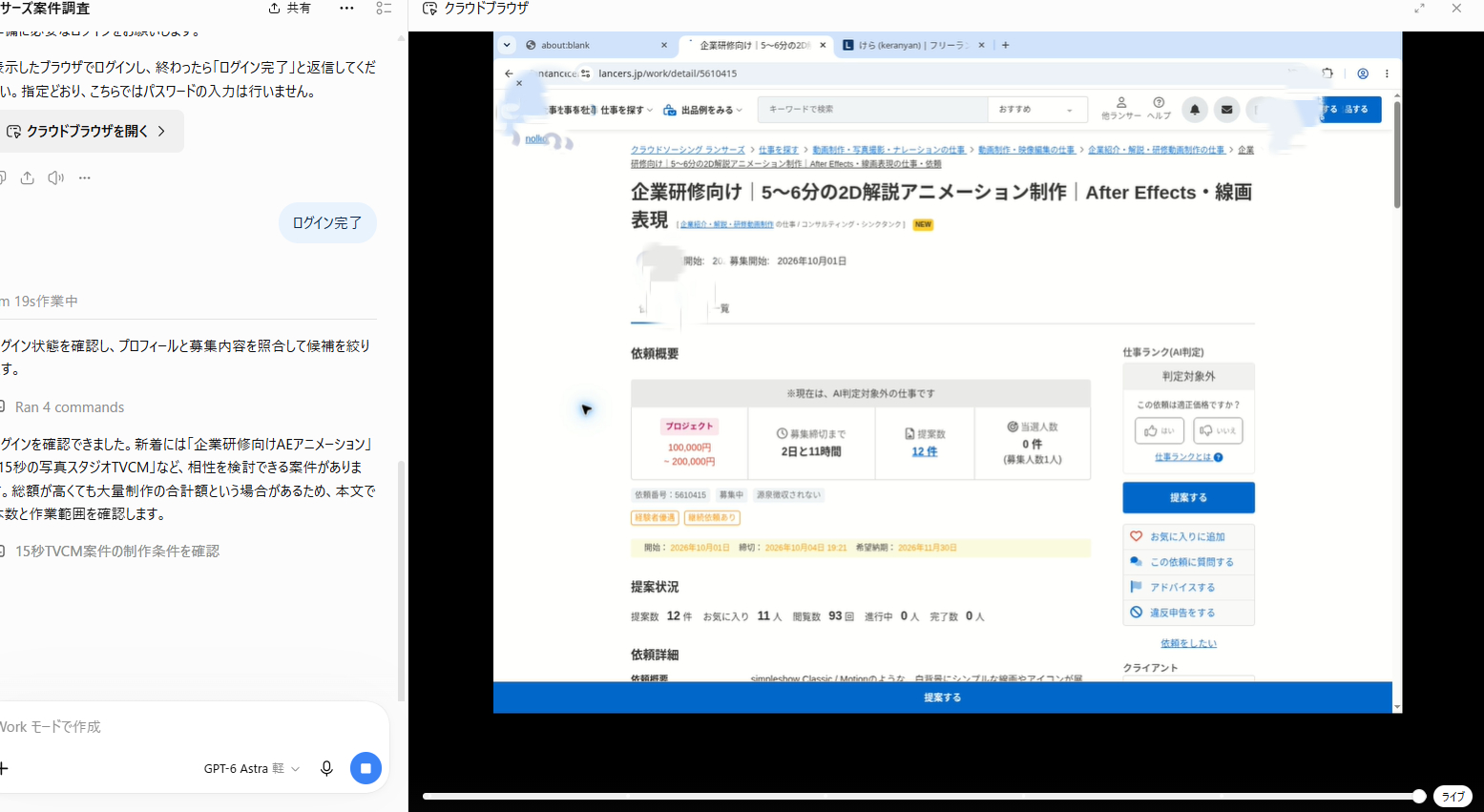Open the browser extensions puzzle icon
1484x812 pixels.
pyautogui.click(x=1327, y=73)
